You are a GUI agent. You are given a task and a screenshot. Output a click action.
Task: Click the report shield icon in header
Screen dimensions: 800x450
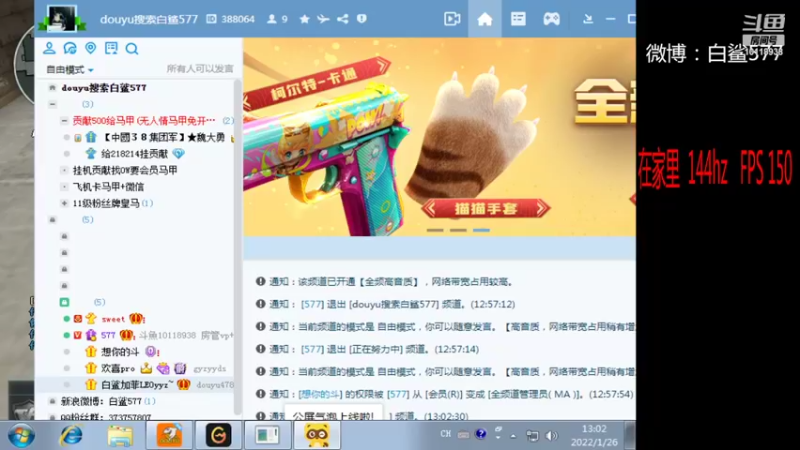click(x=362, y=19)
